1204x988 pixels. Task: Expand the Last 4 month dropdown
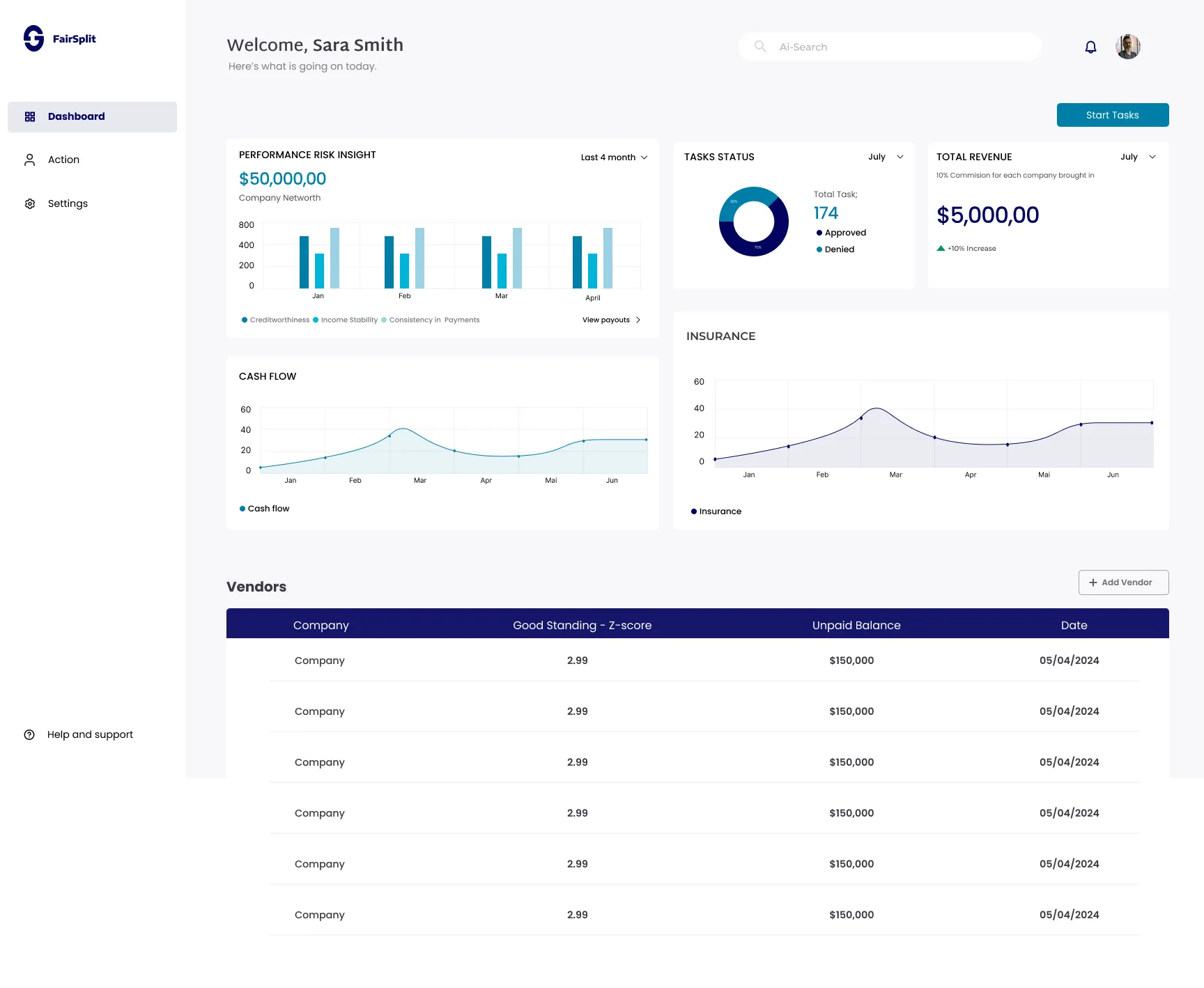coord(614,157)
